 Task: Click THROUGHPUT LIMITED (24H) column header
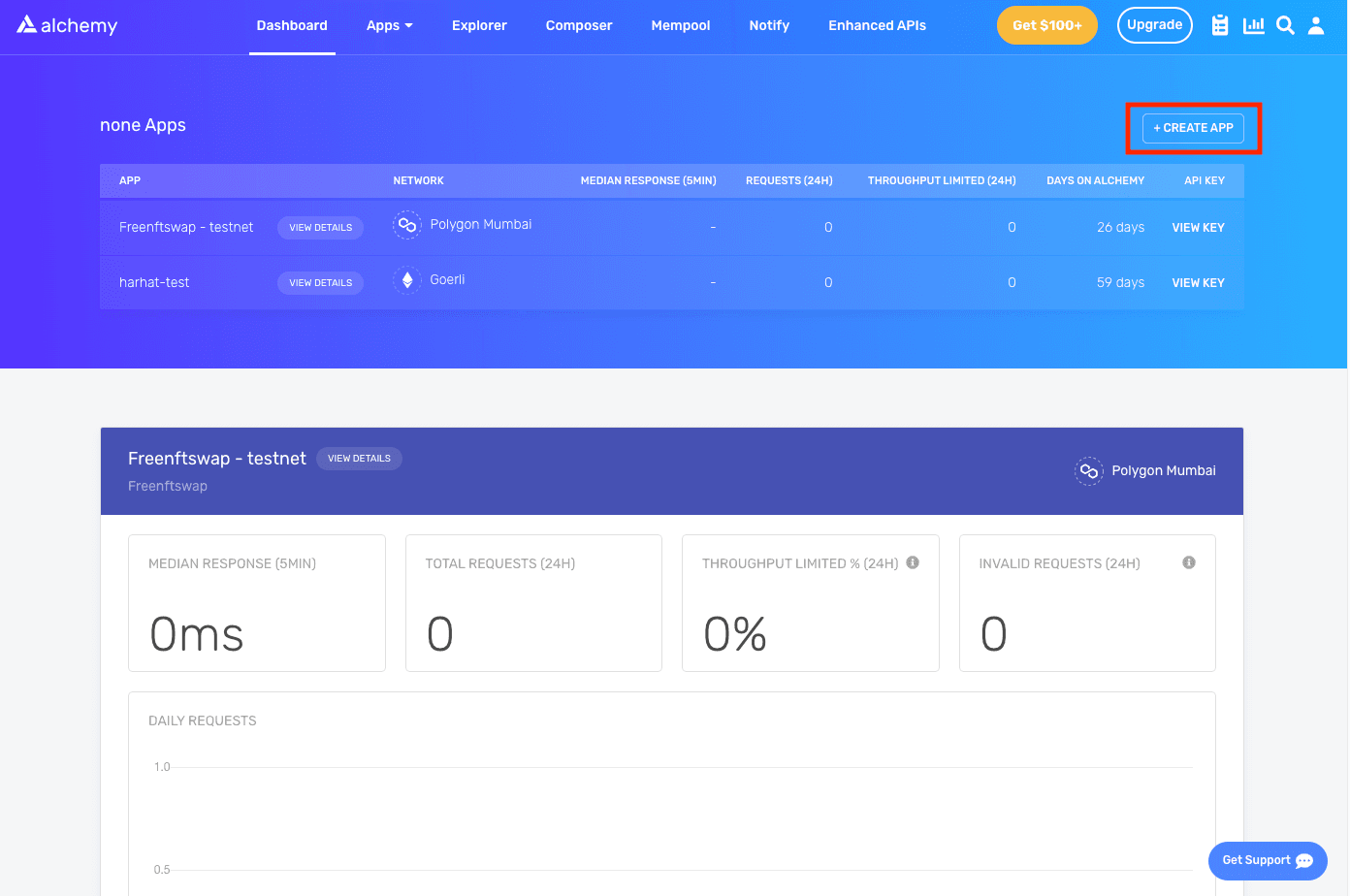[942, 180]
